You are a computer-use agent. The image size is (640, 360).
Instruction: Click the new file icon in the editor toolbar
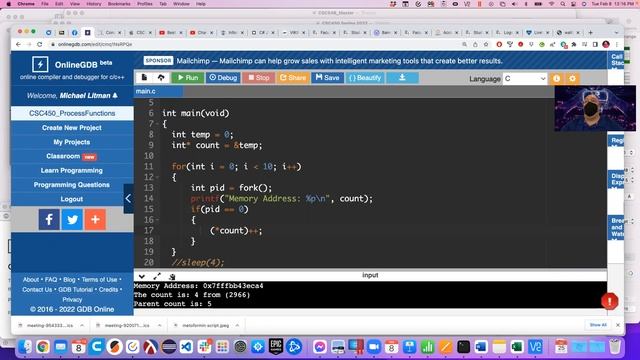point(144,78)
